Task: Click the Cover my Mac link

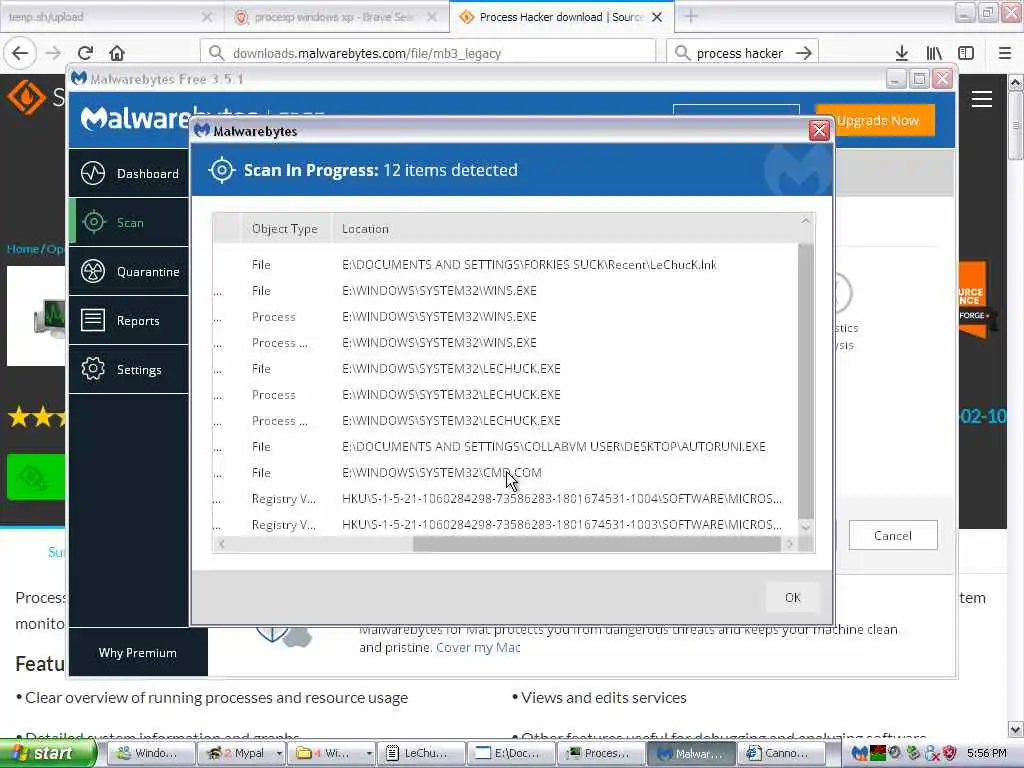Action: tap(478, 647)
